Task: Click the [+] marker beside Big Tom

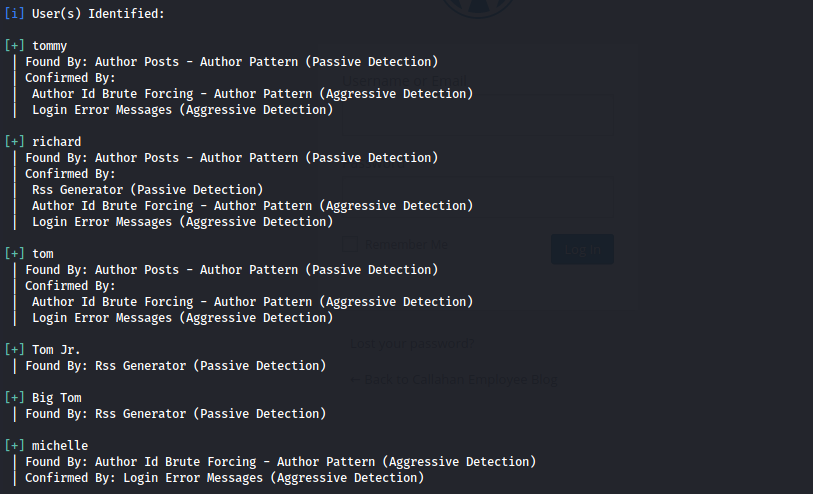Action: point(14,398)
